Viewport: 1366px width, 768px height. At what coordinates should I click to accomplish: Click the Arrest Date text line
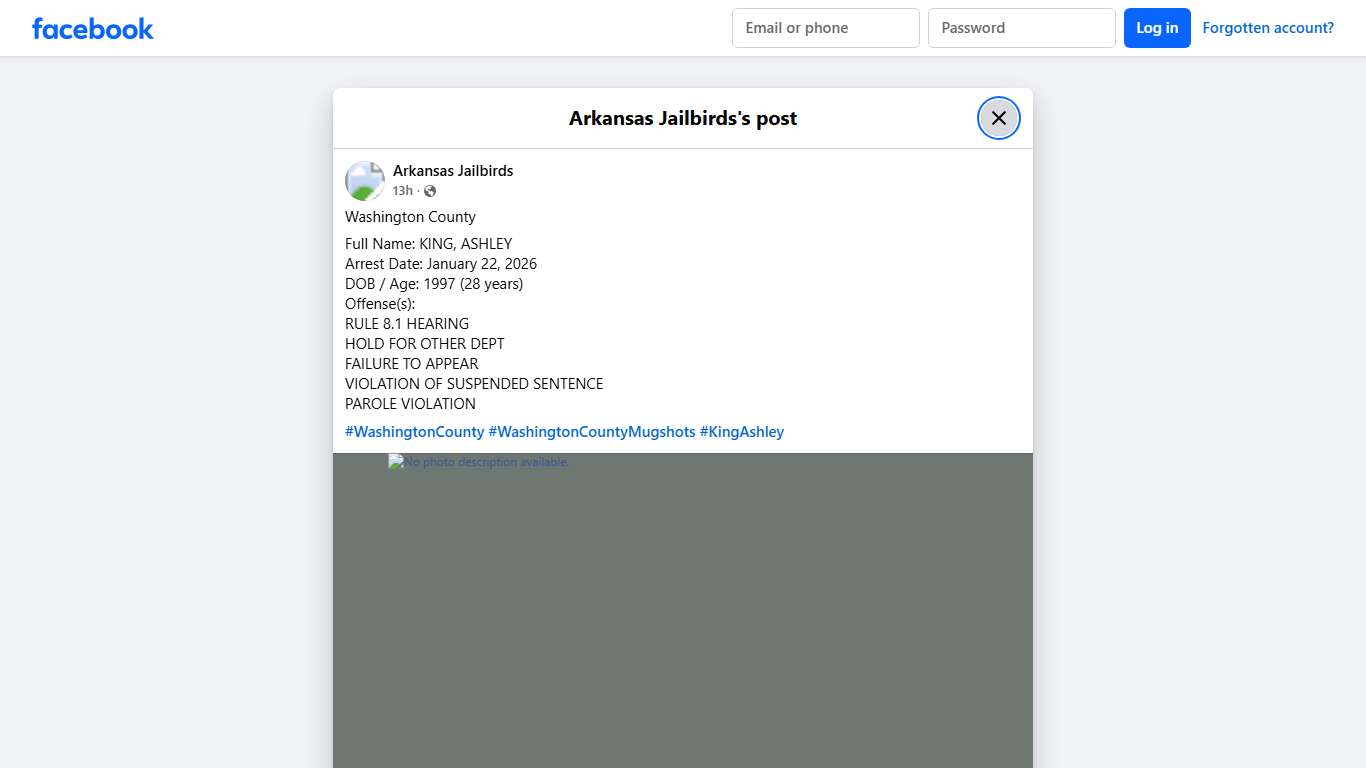pyautogui.click(x=440, y=263)
